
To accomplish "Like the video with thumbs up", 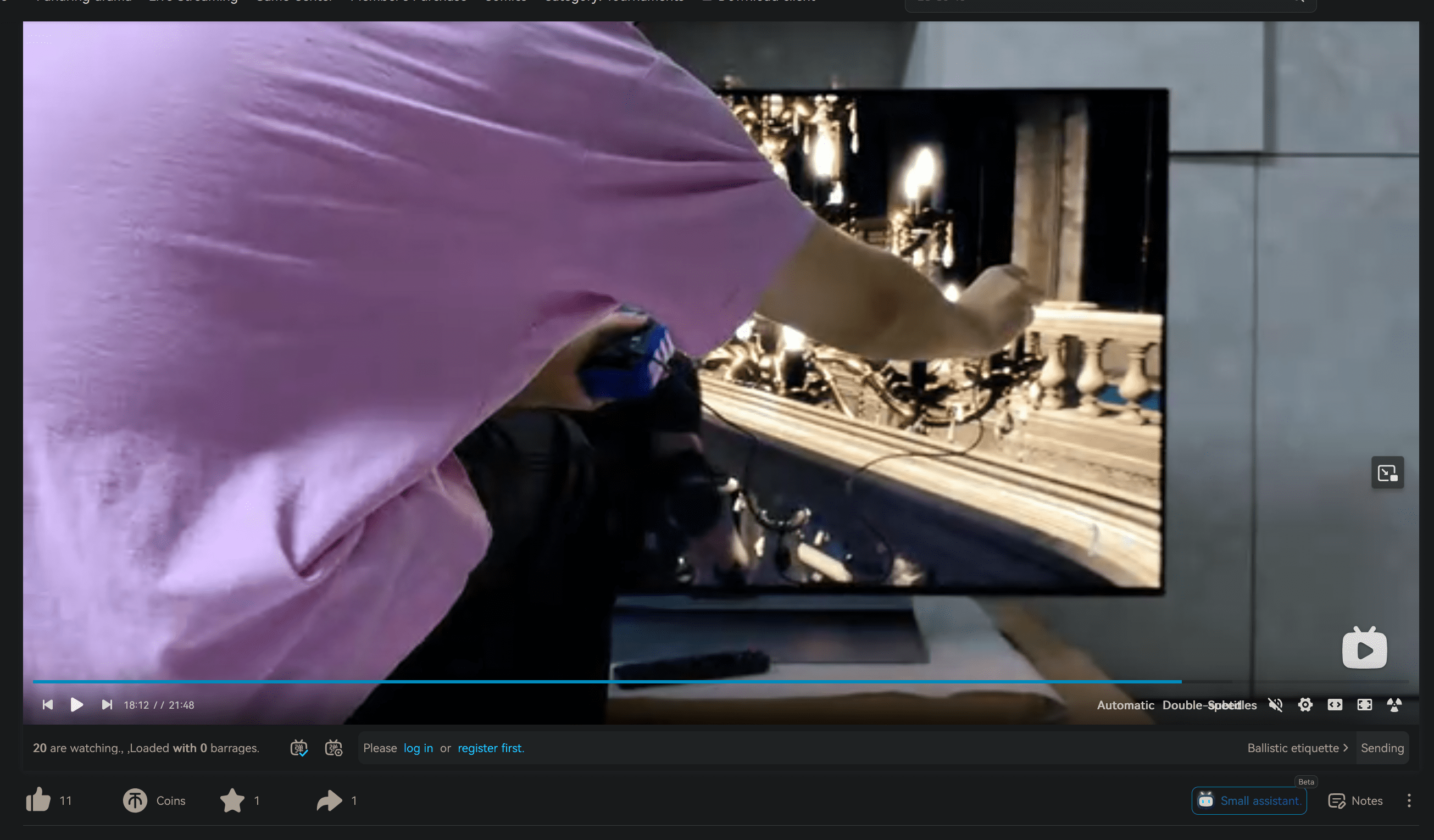I will (x=38, y=800).
